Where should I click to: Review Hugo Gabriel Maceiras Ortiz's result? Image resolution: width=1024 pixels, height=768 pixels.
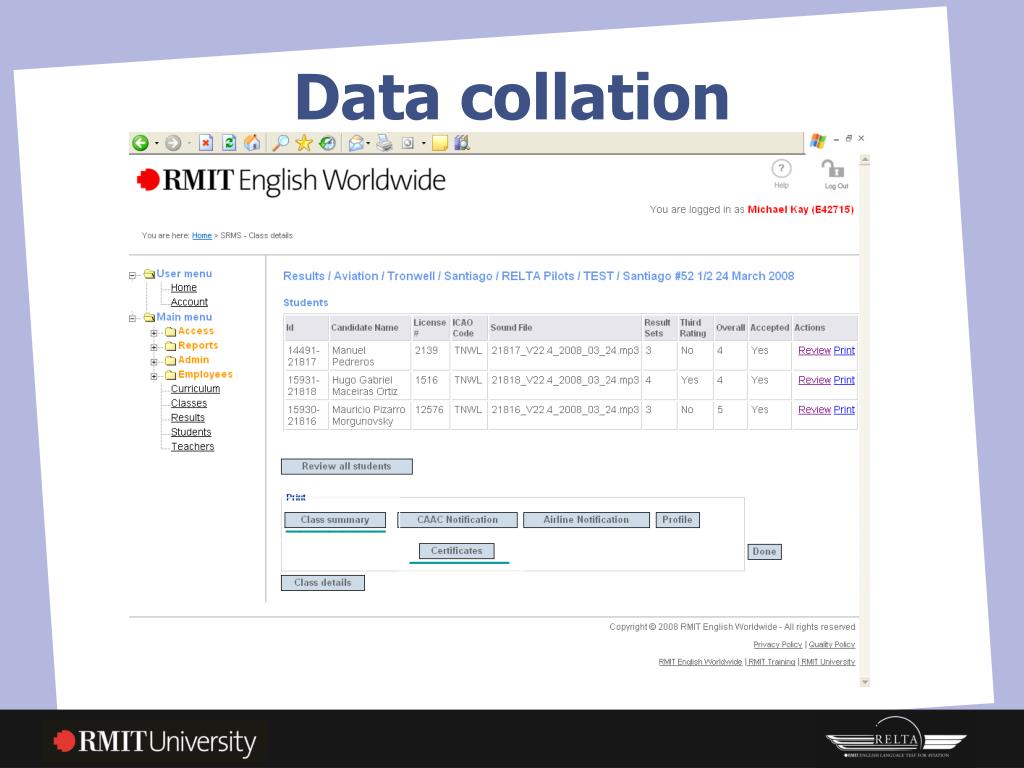[814, 380]
